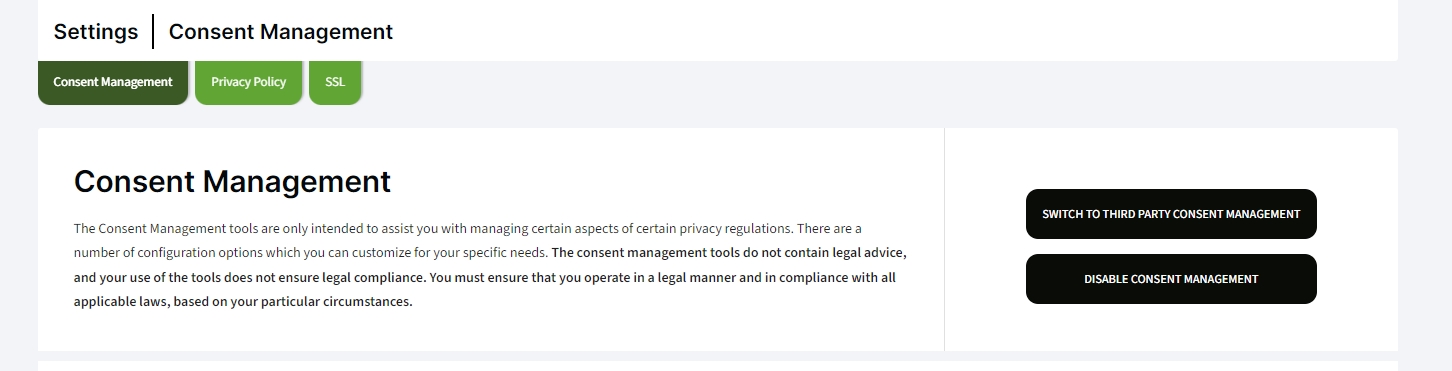Click the breadcrumb separator after Settings
This screenshot has height=371, width=1452.
coord(153,31)
